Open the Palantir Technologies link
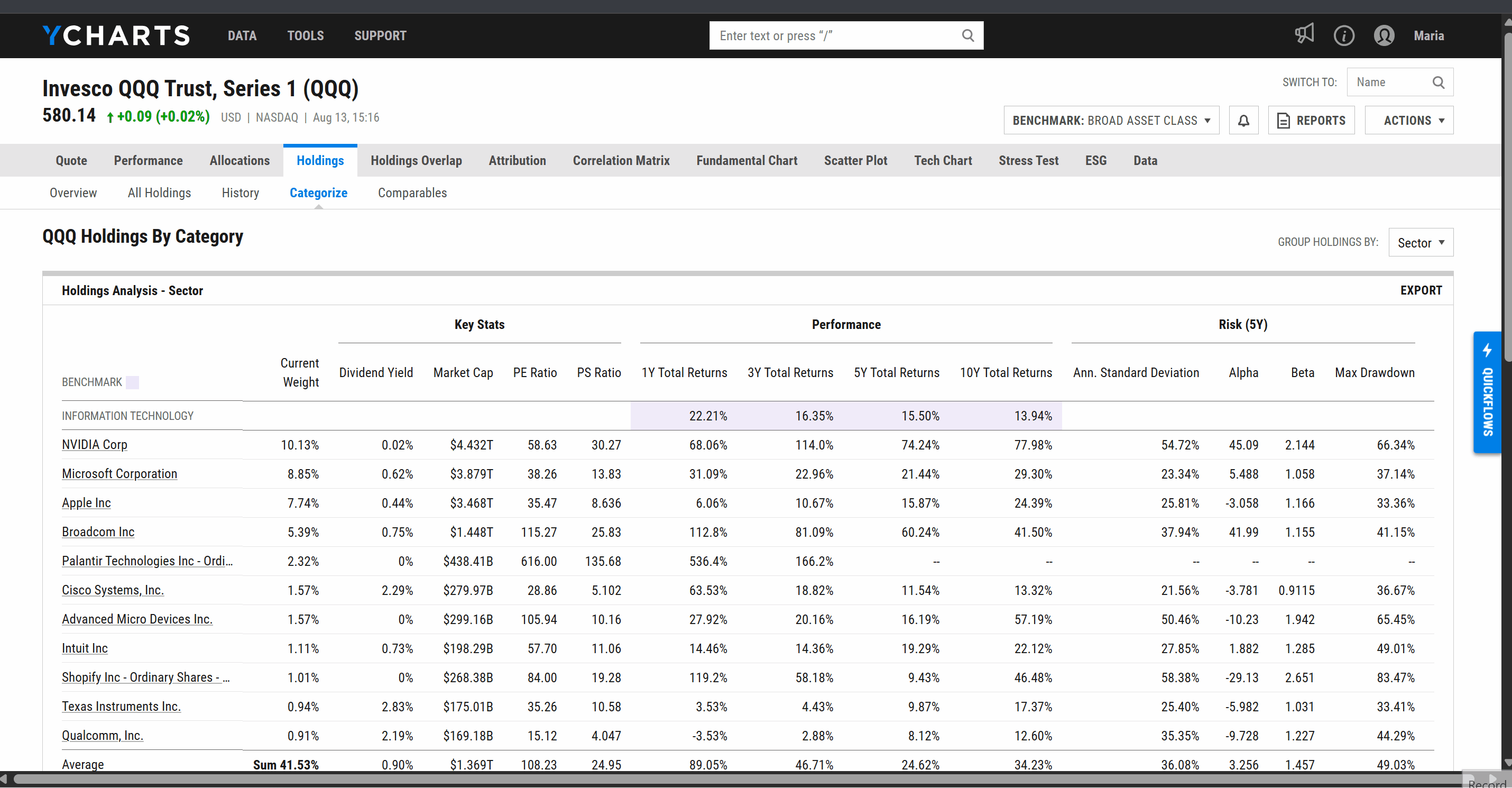The image size is (1512, 788). click(147, 561)
